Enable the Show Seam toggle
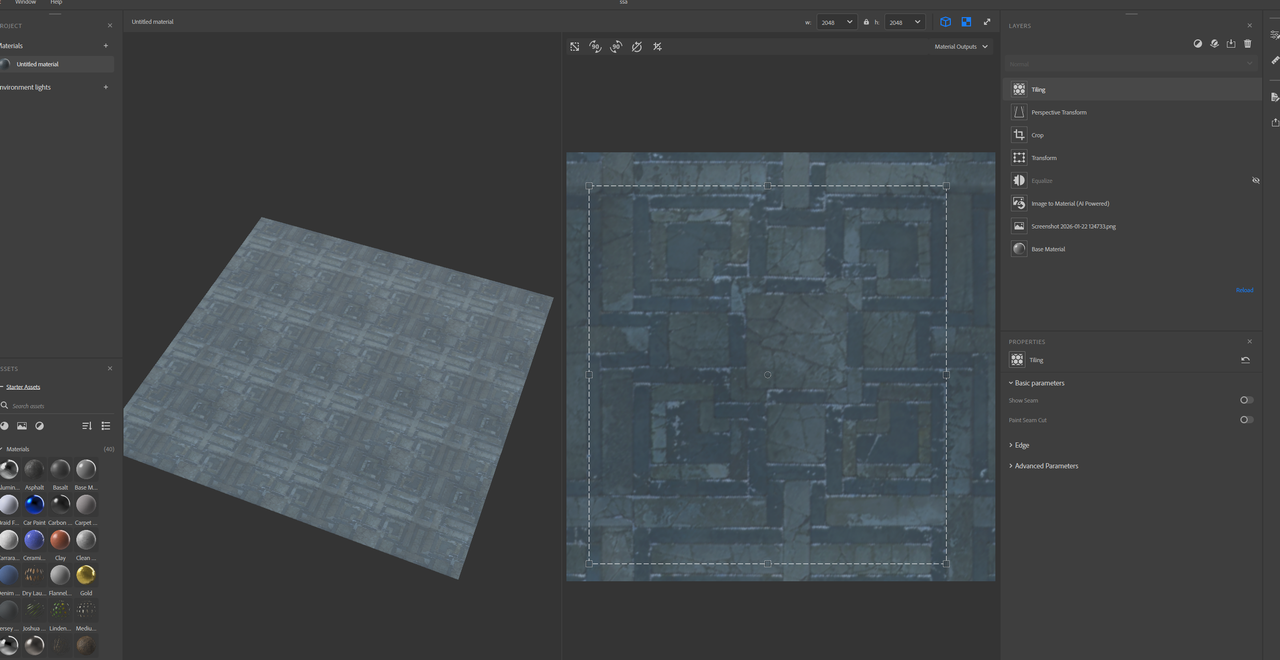The height and width of the screenshot is (660, 1280). click(1246, 400)
